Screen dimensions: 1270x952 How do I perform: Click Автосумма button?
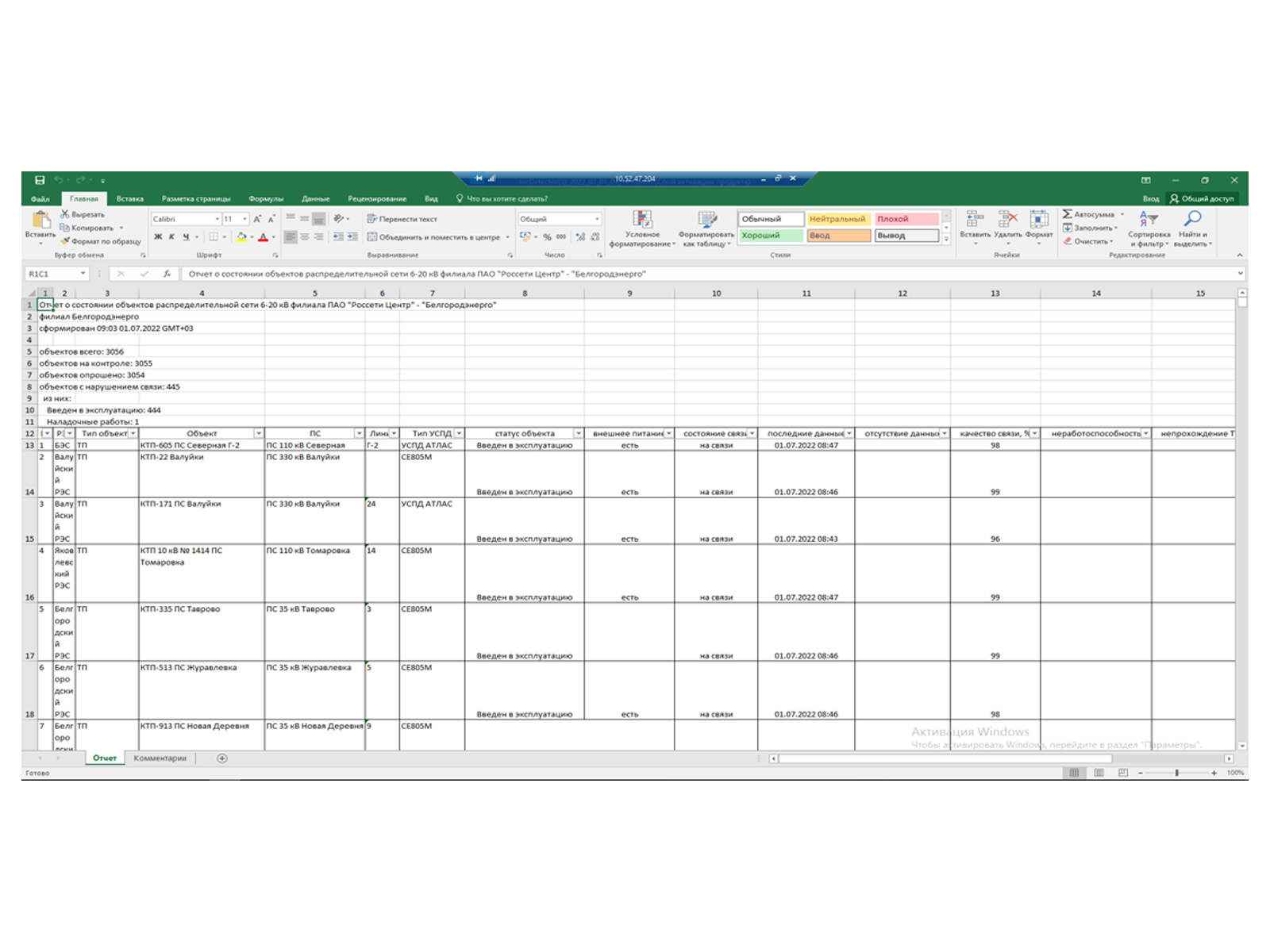(x=1094, y=214)
